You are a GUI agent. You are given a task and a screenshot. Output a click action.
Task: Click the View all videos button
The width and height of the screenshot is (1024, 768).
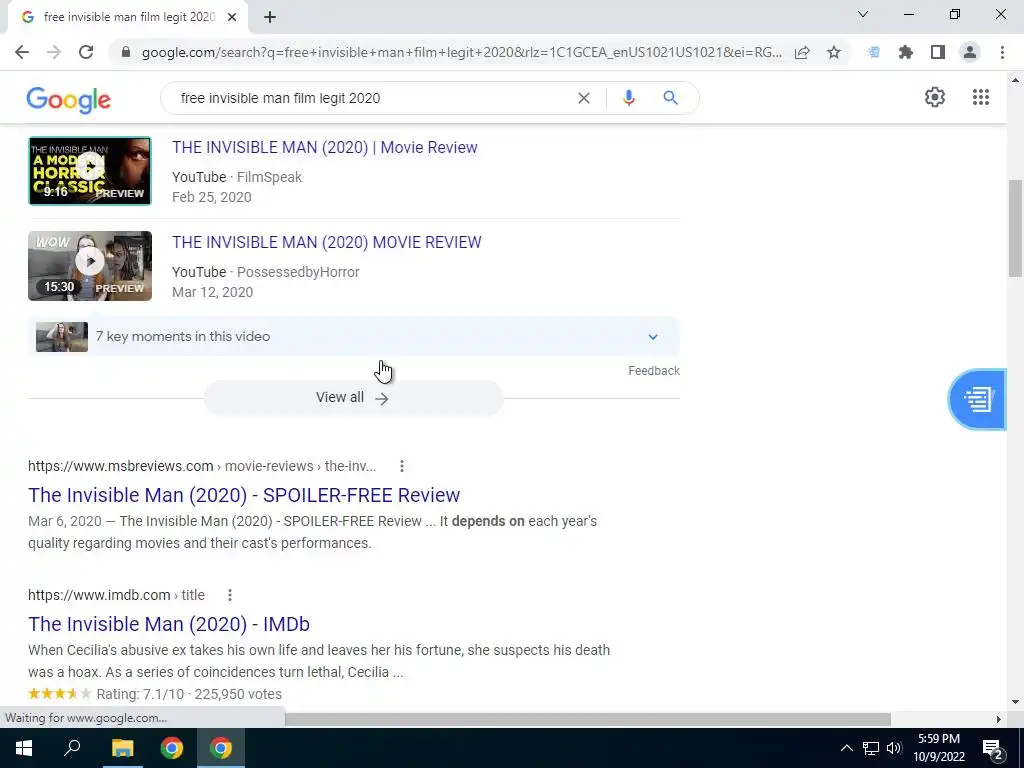[x=353, y=397]
